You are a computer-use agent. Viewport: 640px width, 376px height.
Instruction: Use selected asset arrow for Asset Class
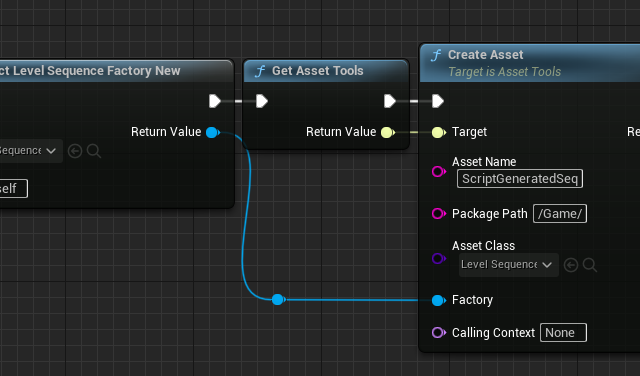coord(571,265)
